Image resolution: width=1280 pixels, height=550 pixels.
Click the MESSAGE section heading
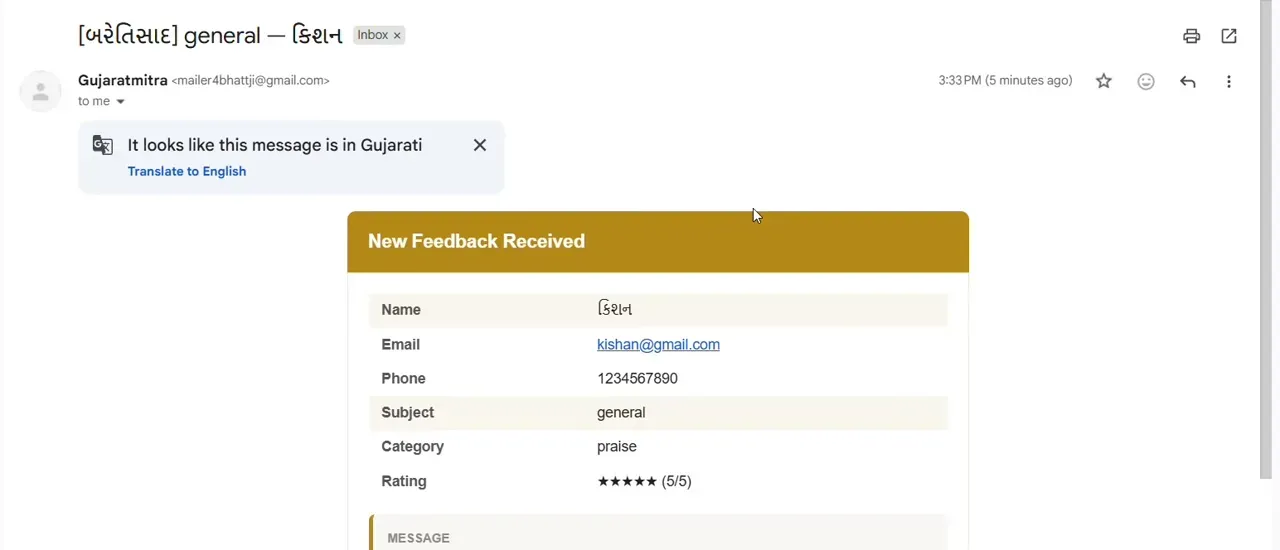[418, 538]
